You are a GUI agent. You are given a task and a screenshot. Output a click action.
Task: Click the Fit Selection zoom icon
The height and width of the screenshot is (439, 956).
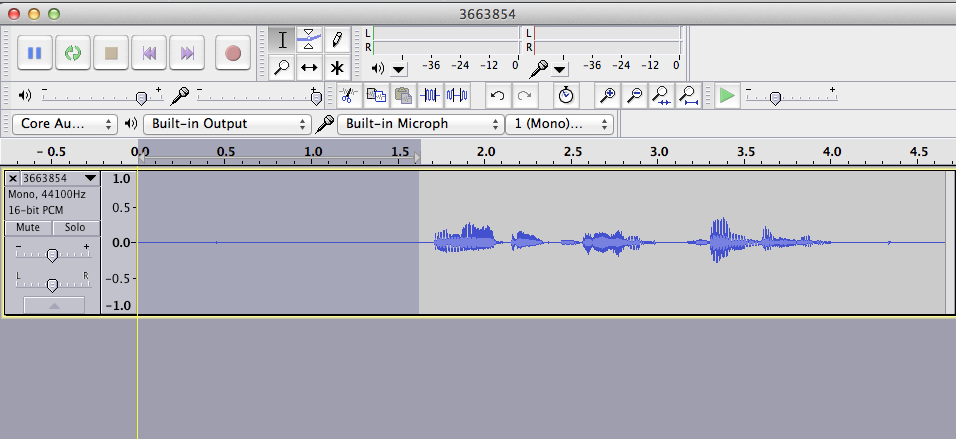coord(661,96)
